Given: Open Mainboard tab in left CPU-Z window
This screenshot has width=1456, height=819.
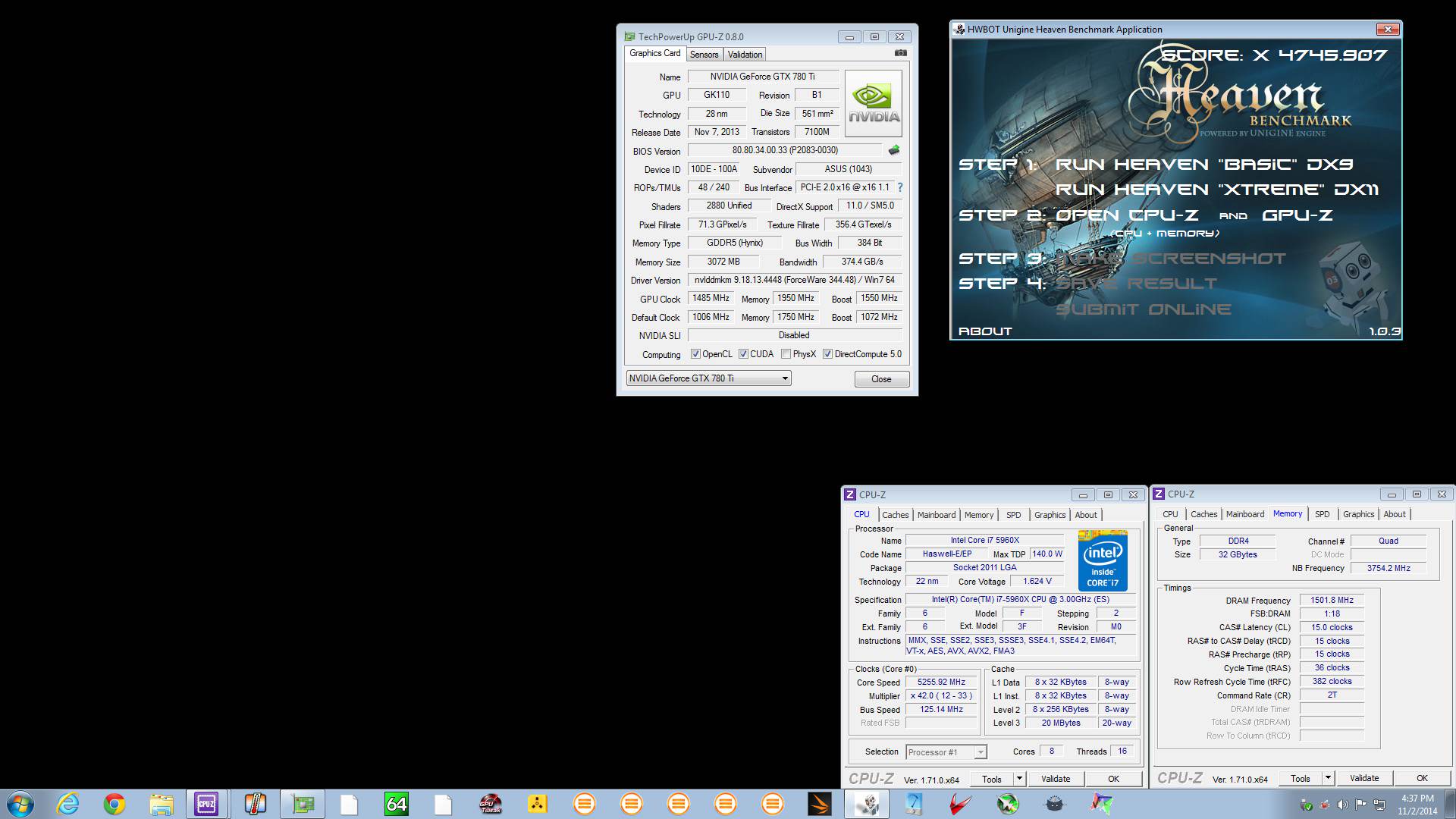Looking at the screenshot, I should tap(937, 515).
